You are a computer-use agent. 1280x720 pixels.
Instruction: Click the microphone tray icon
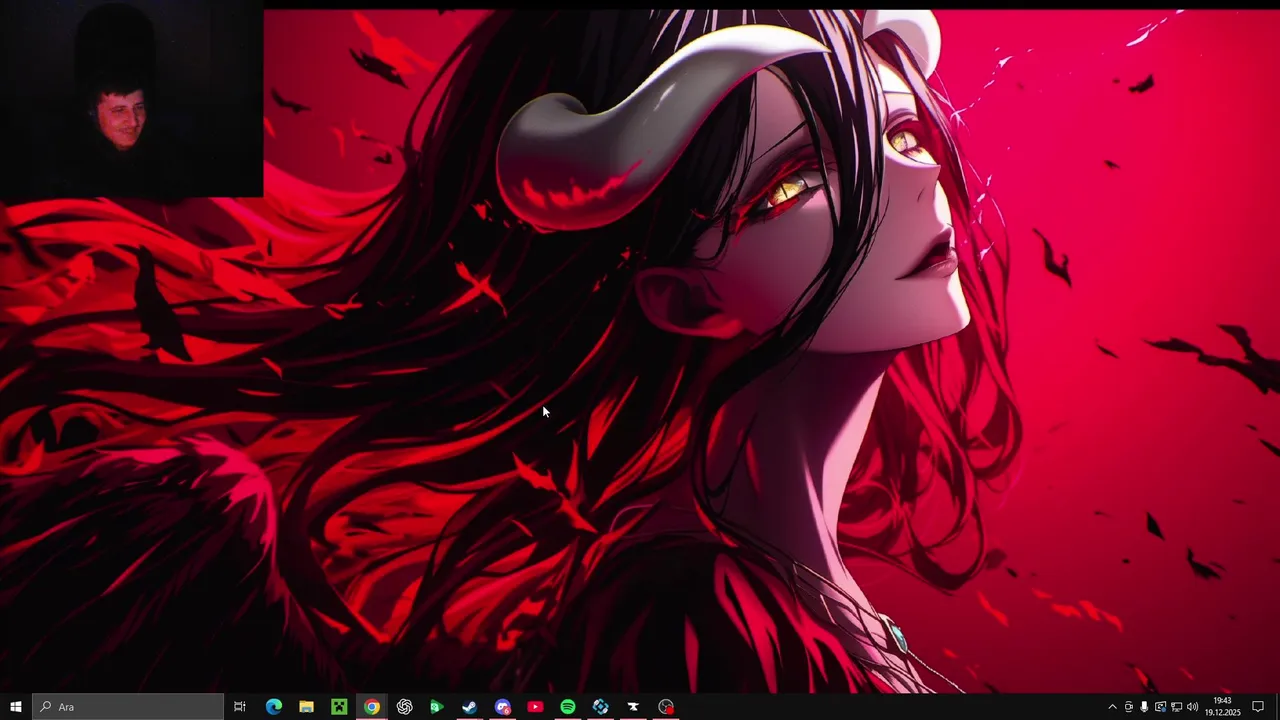click(x=1144, y=707)
